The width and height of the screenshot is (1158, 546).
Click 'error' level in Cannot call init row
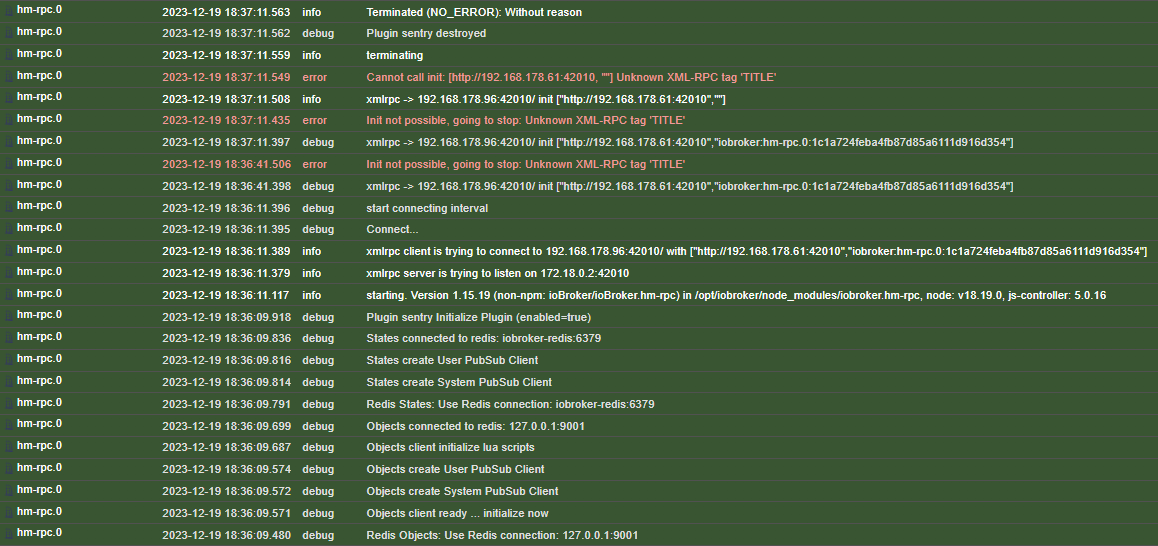click(315, 78)
